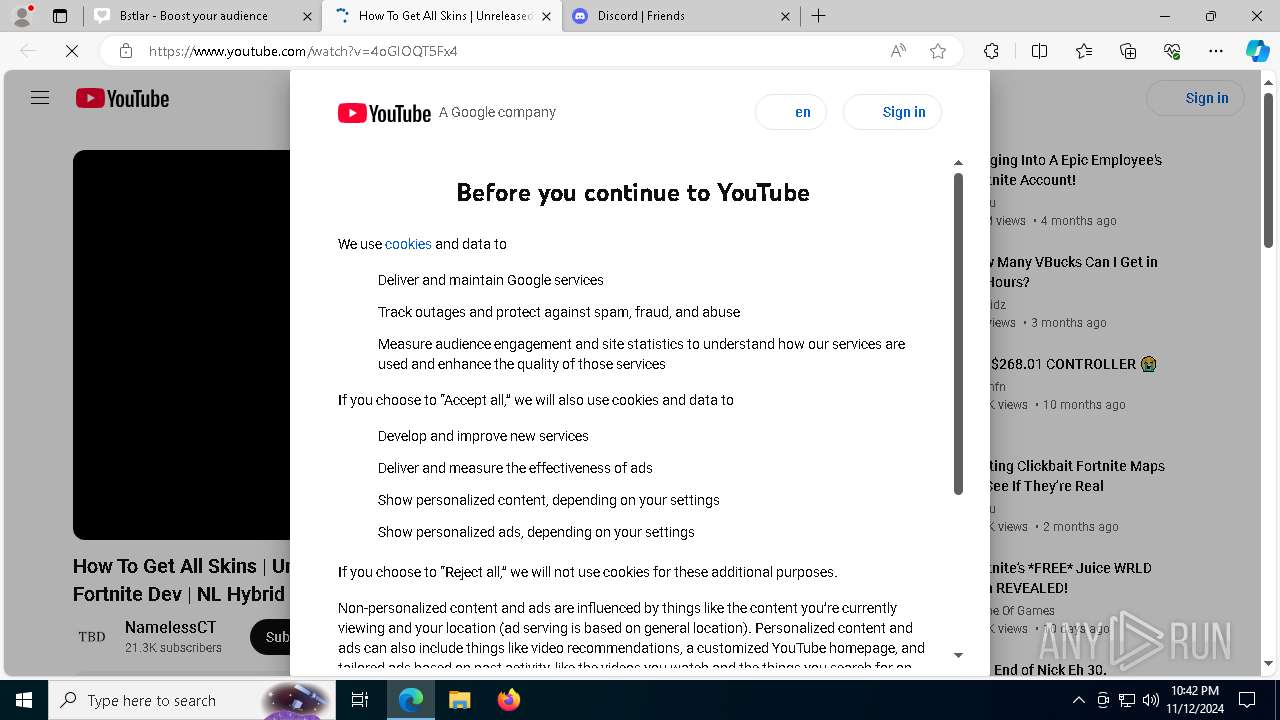Open File Explorer taskbar icon
Screen dimensions: 1280x720
tap(459, 700)
